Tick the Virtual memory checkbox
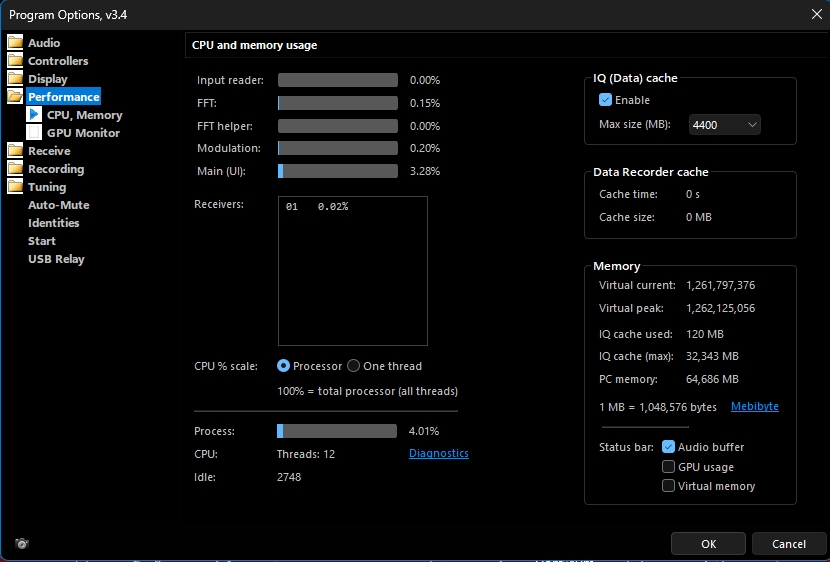 coord(669,486)
